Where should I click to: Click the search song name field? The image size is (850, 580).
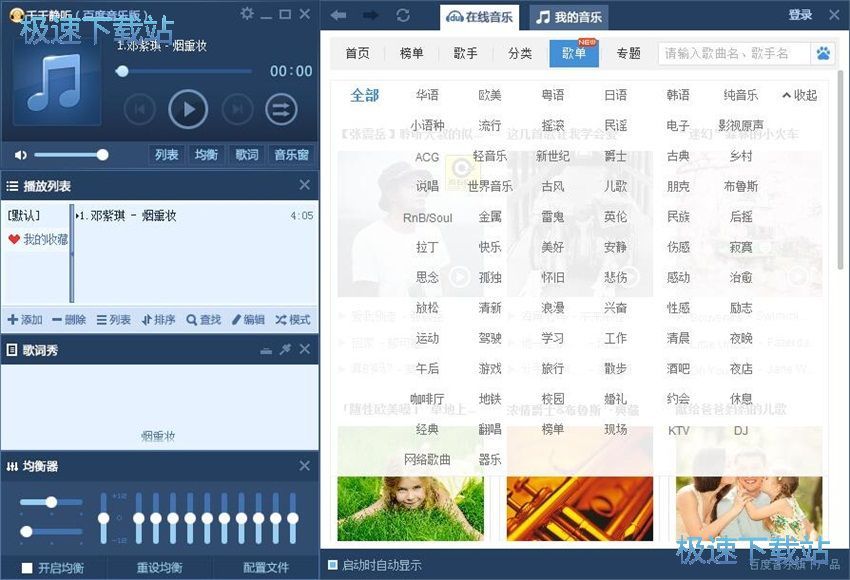pyautogui.click(x=734, y=53)
